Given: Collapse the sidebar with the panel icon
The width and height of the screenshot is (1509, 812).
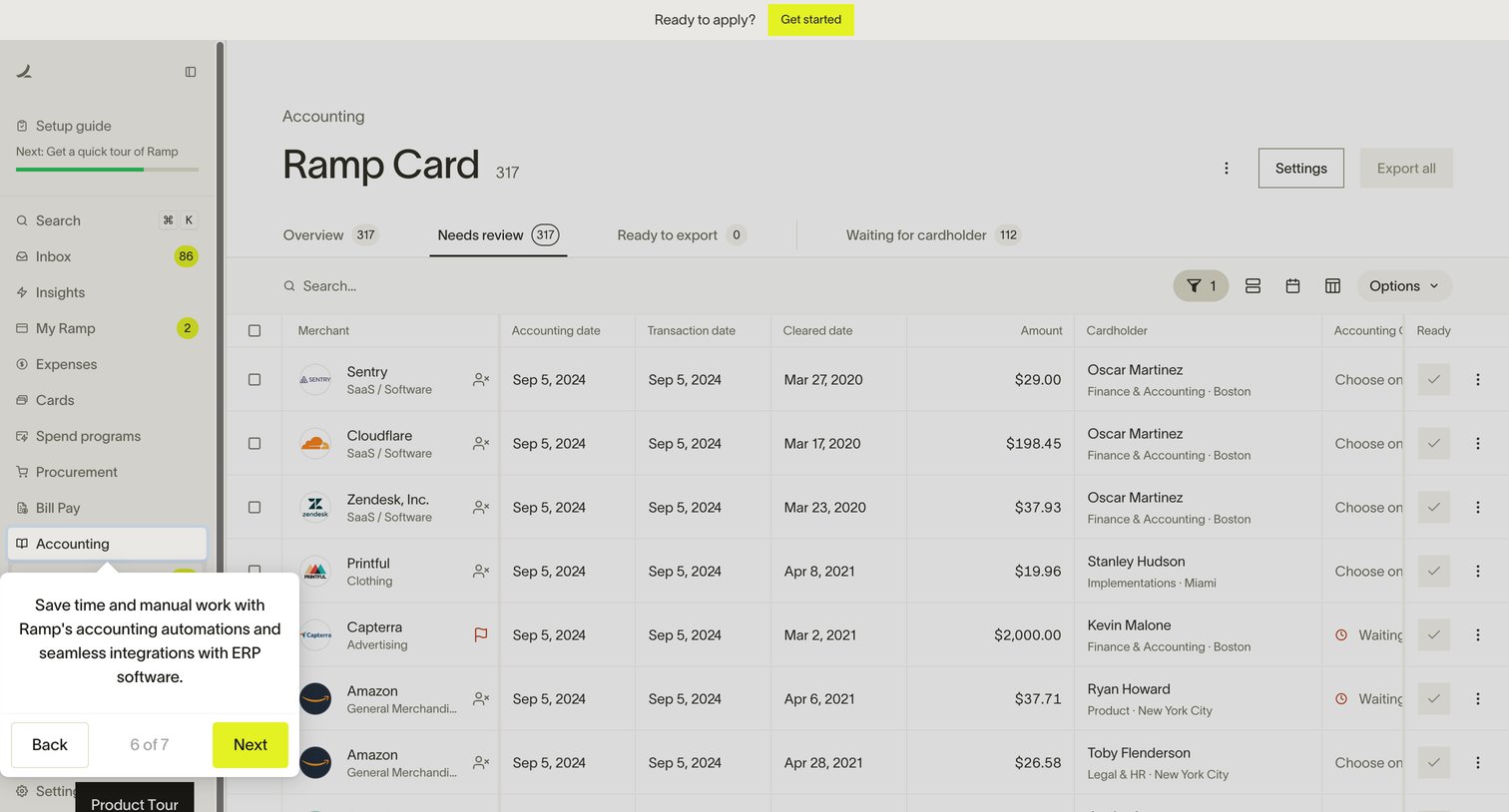Looking at the screenshot, I should (191, 72).
